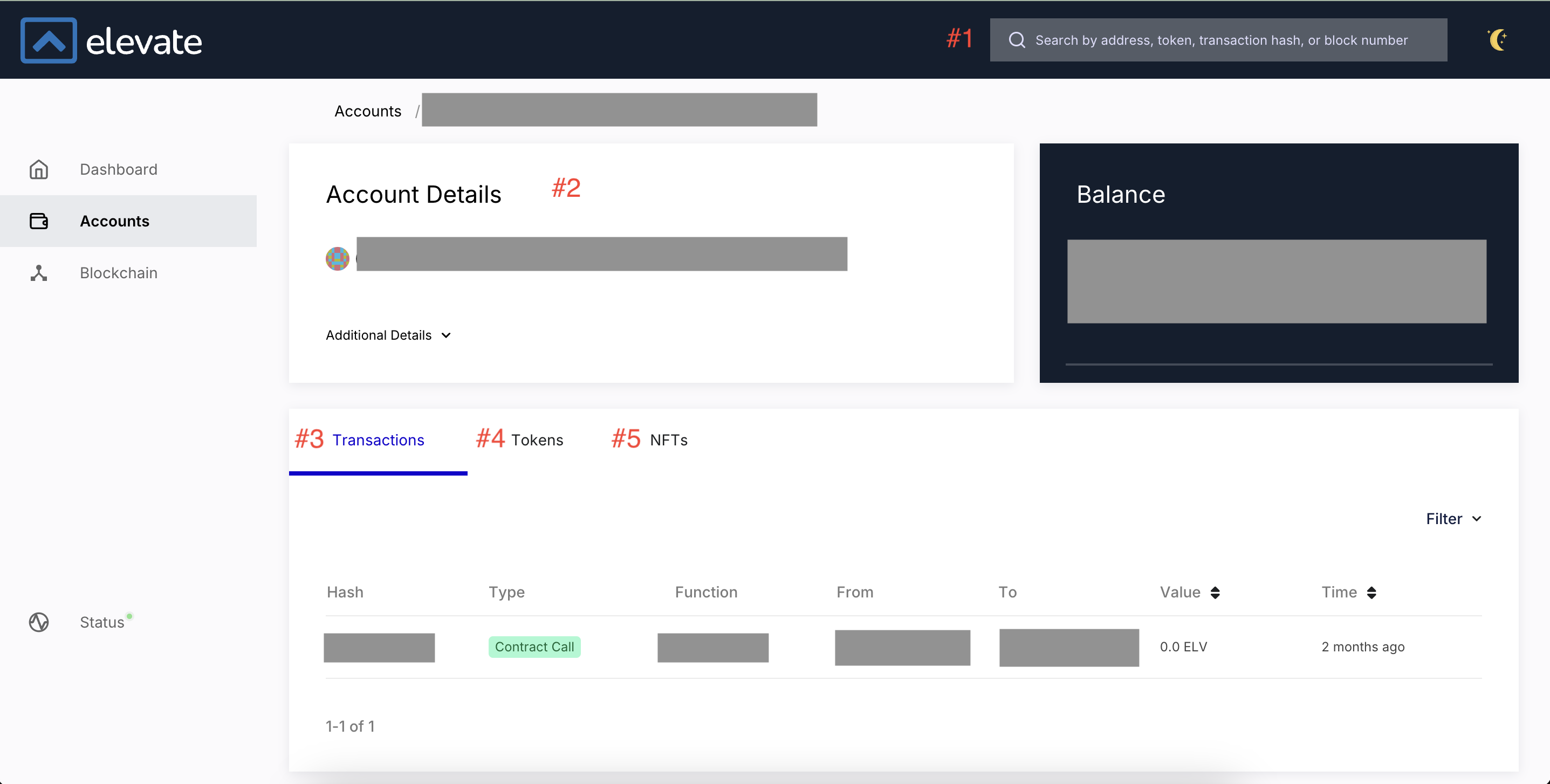Viewport: 1550px width, 784px height.
Task: Click the search magnifier icon
Action: coord(1017,40)
